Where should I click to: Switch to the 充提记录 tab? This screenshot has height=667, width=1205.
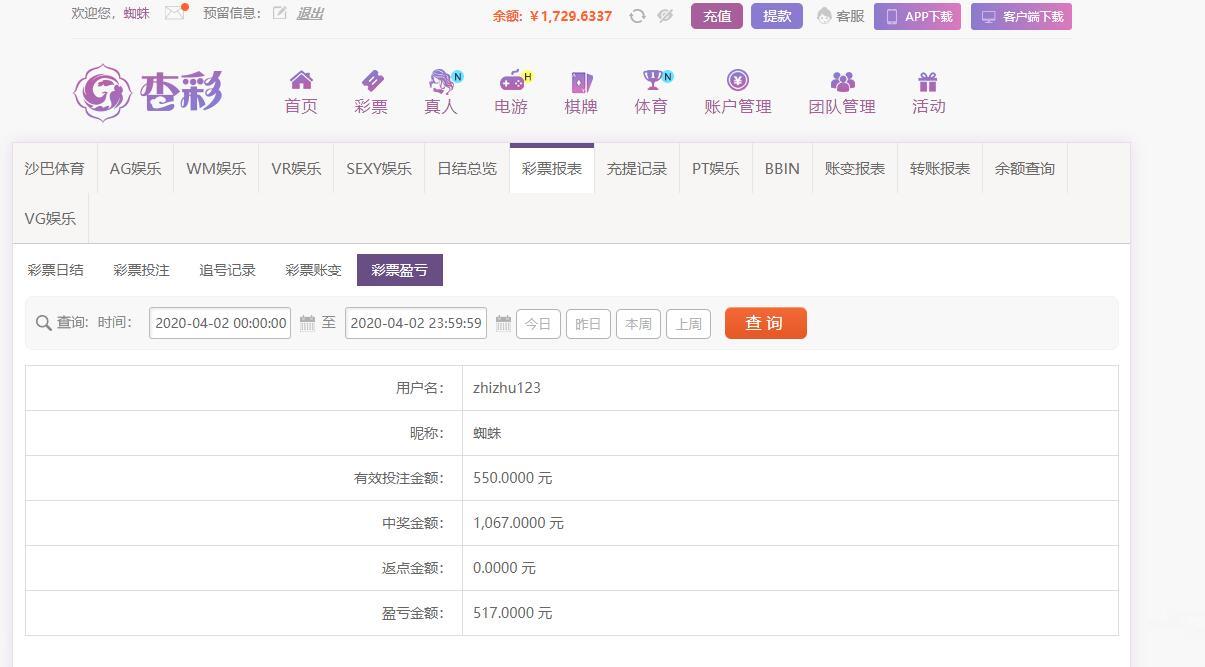click(637, 168)
